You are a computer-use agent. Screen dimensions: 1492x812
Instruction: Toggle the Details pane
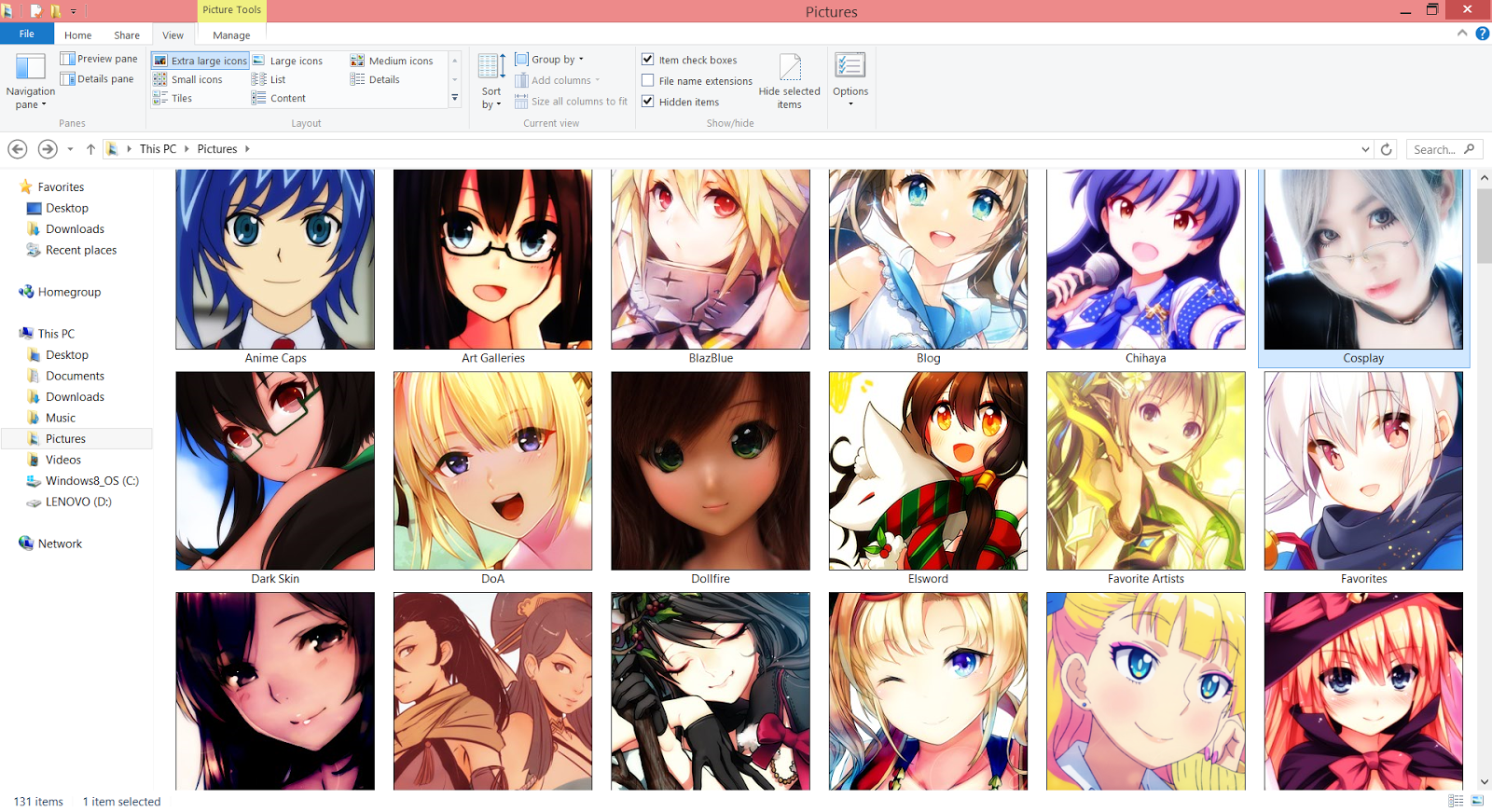tap(97, 79)
